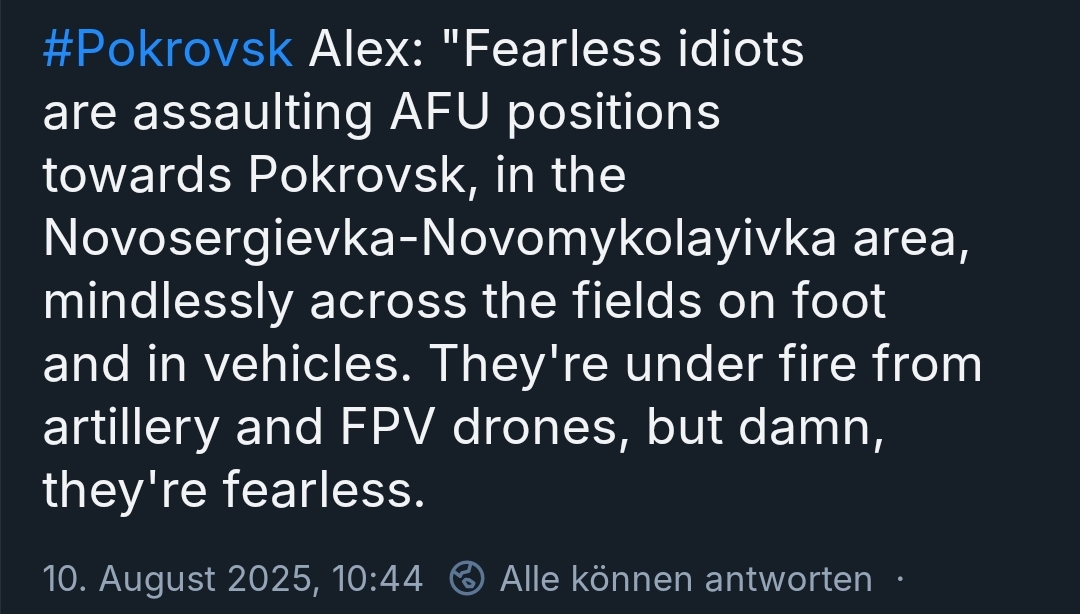Click 'and in vehicles.' text
The height and width of the screenshot is (614, 1080).
point(227,365)
